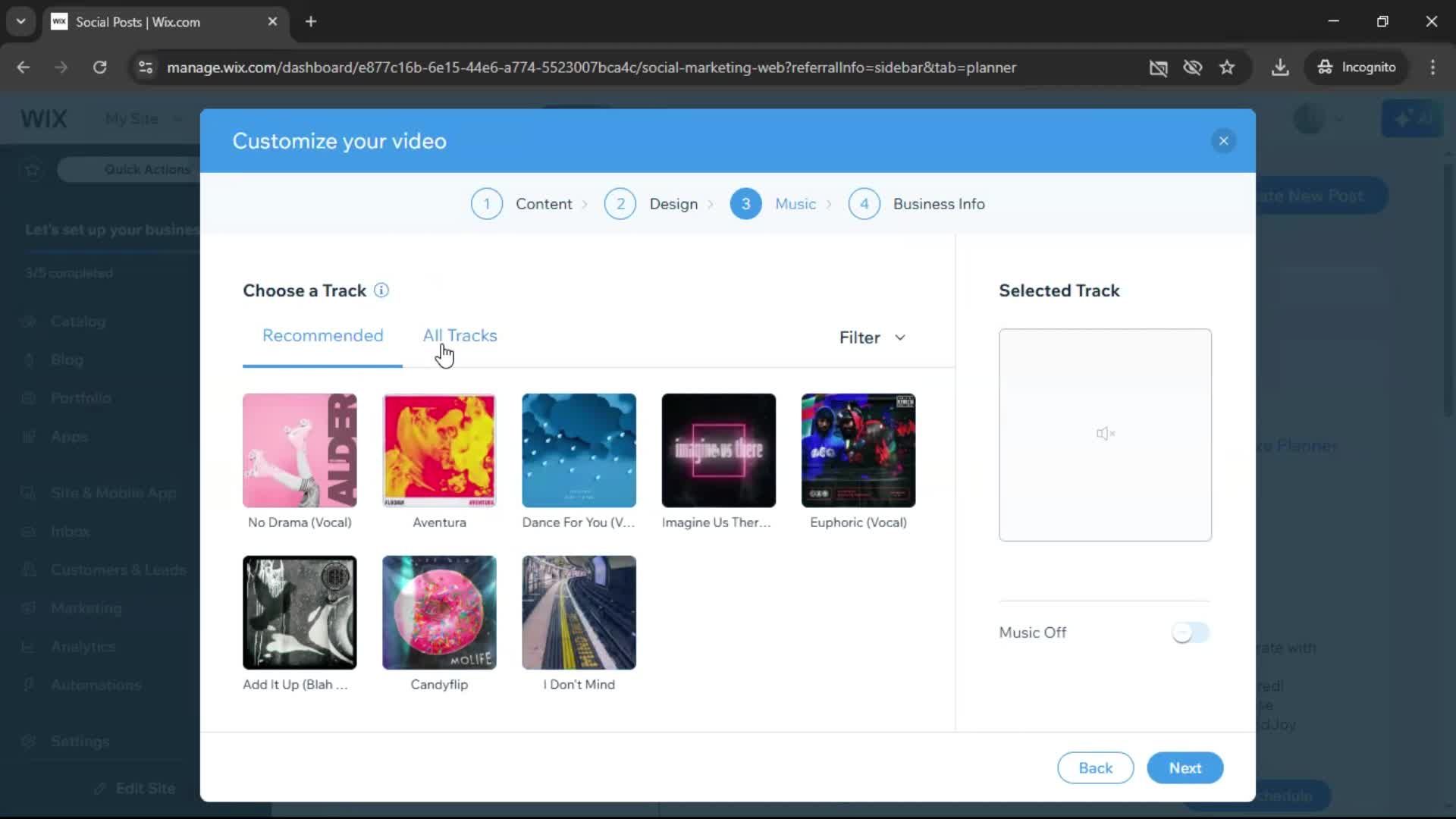Close the Customize your video dialog
This screenshot has height=819, width=1456.
(1223, 141)
